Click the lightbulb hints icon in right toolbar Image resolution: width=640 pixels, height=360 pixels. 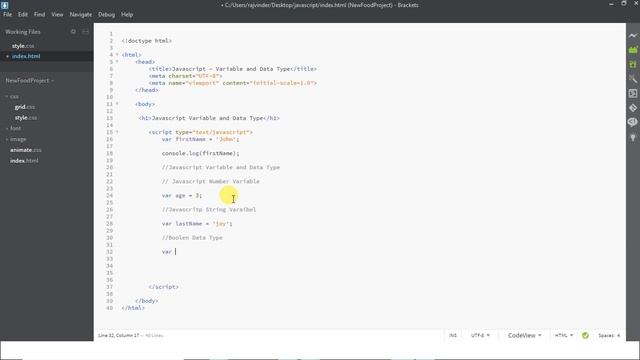click(x=633, y=137)
